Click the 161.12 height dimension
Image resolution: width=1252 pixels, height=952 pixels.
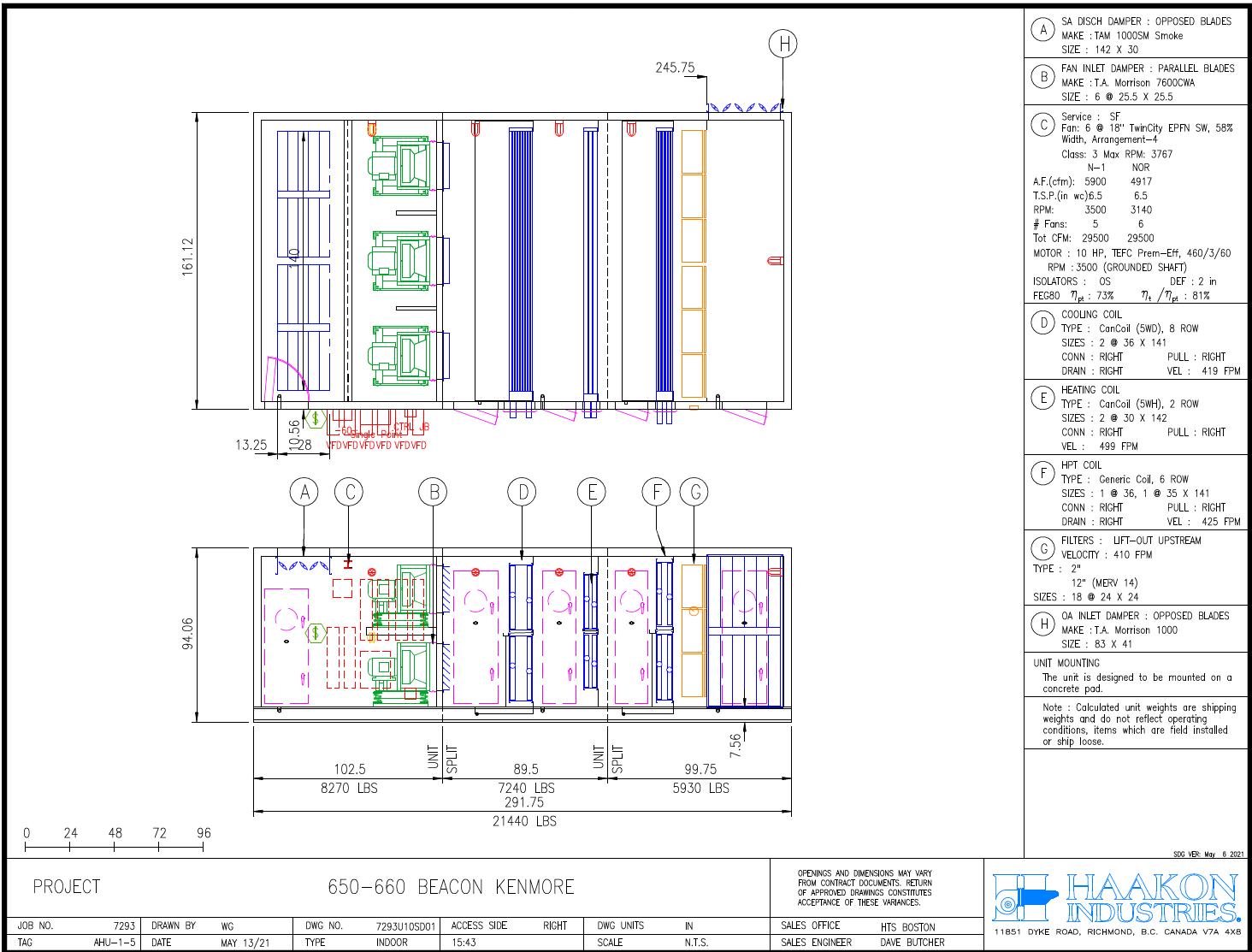click(188, 256)
